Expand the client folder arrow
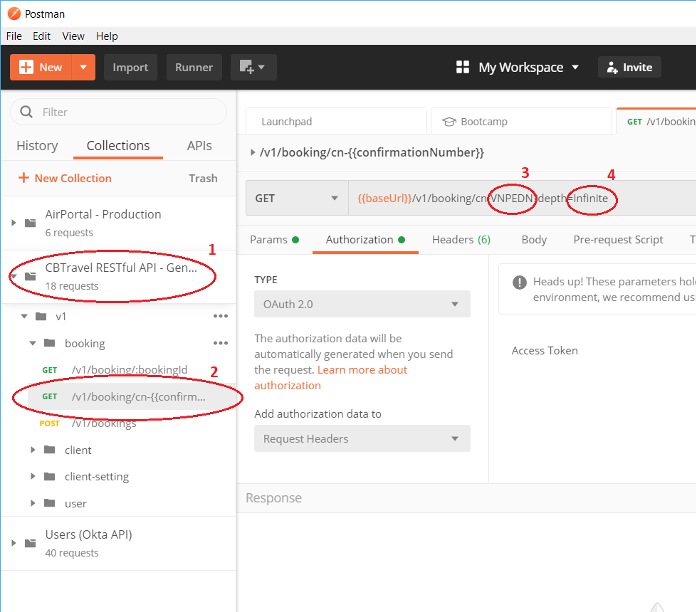696x612 pixels. tap(33, 450)
